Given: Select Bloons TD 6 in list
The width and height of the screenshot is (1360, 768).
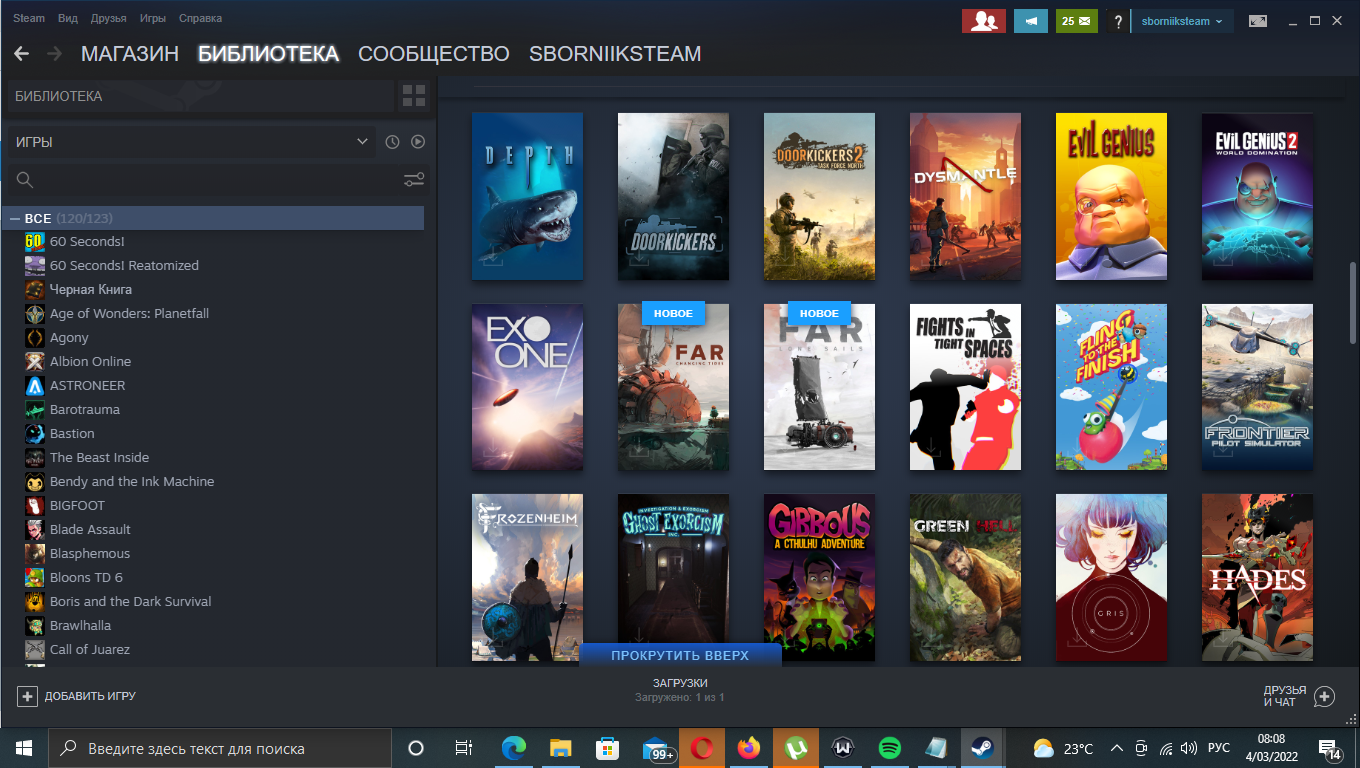Looking at the screenshot, I should (x=86, y=578).
